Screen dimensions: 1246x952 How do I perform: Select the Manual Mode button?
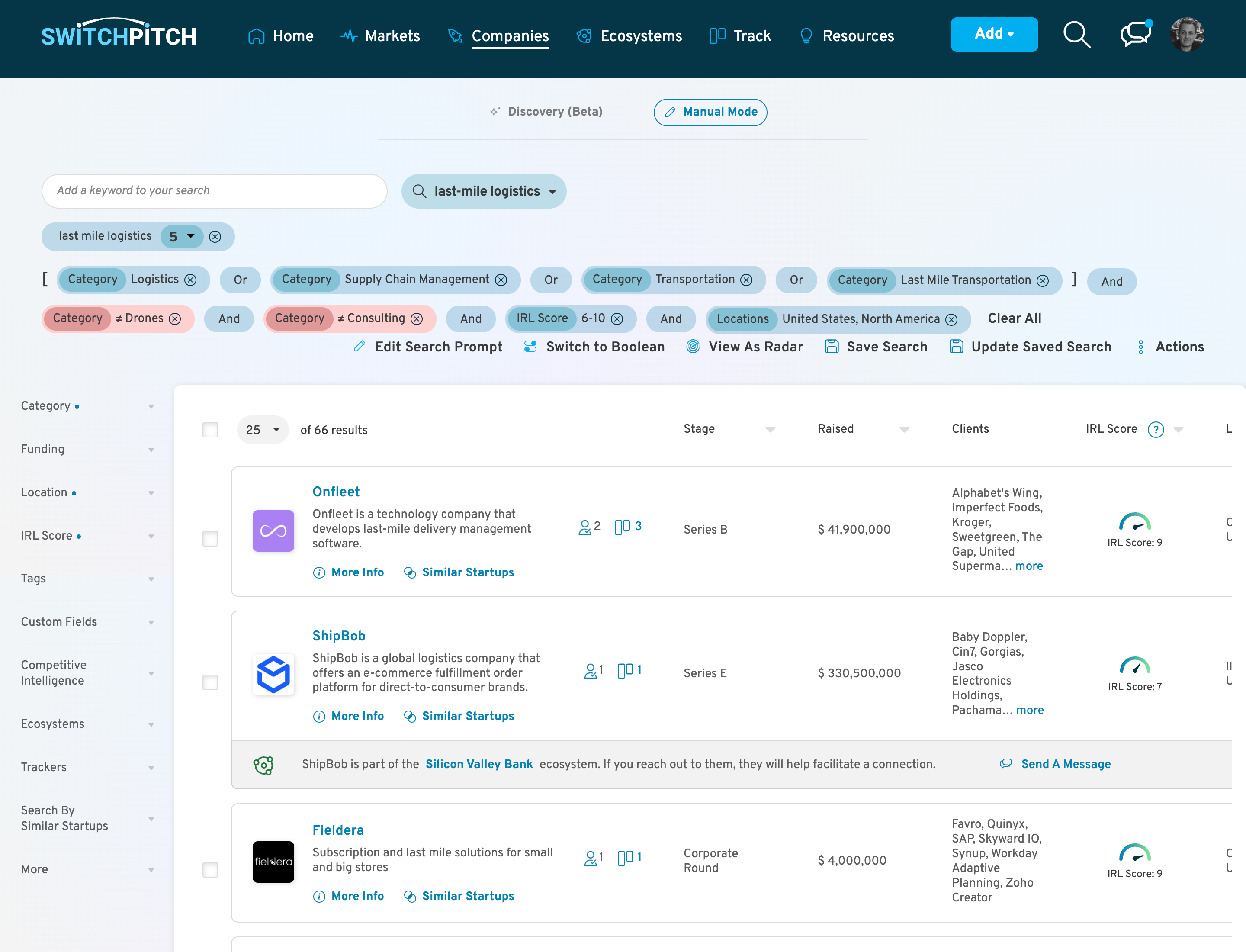[x=710, y=112]
